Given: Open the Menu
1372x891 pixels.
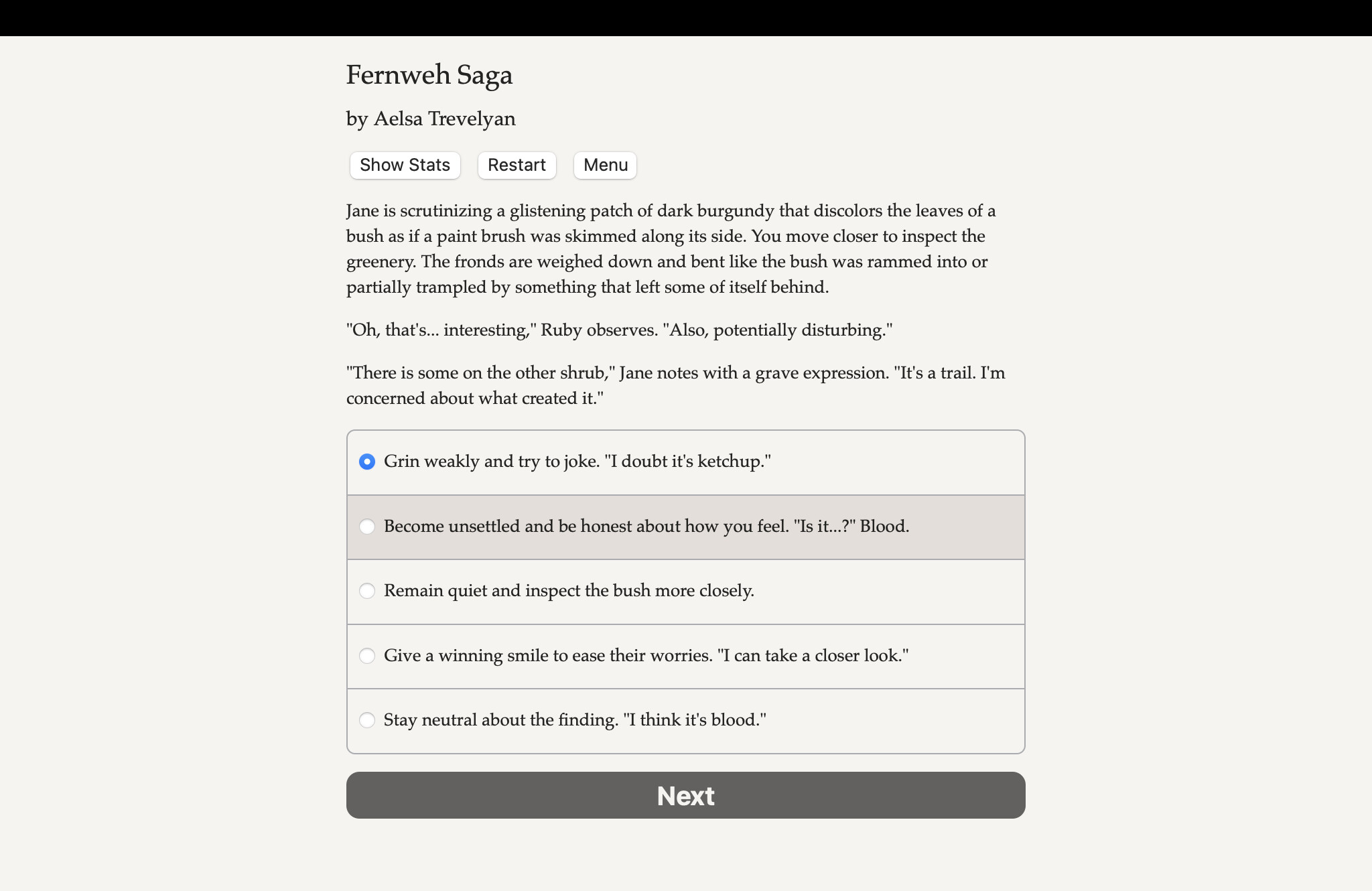Looking at the screenshot, I should coord(604,165).
